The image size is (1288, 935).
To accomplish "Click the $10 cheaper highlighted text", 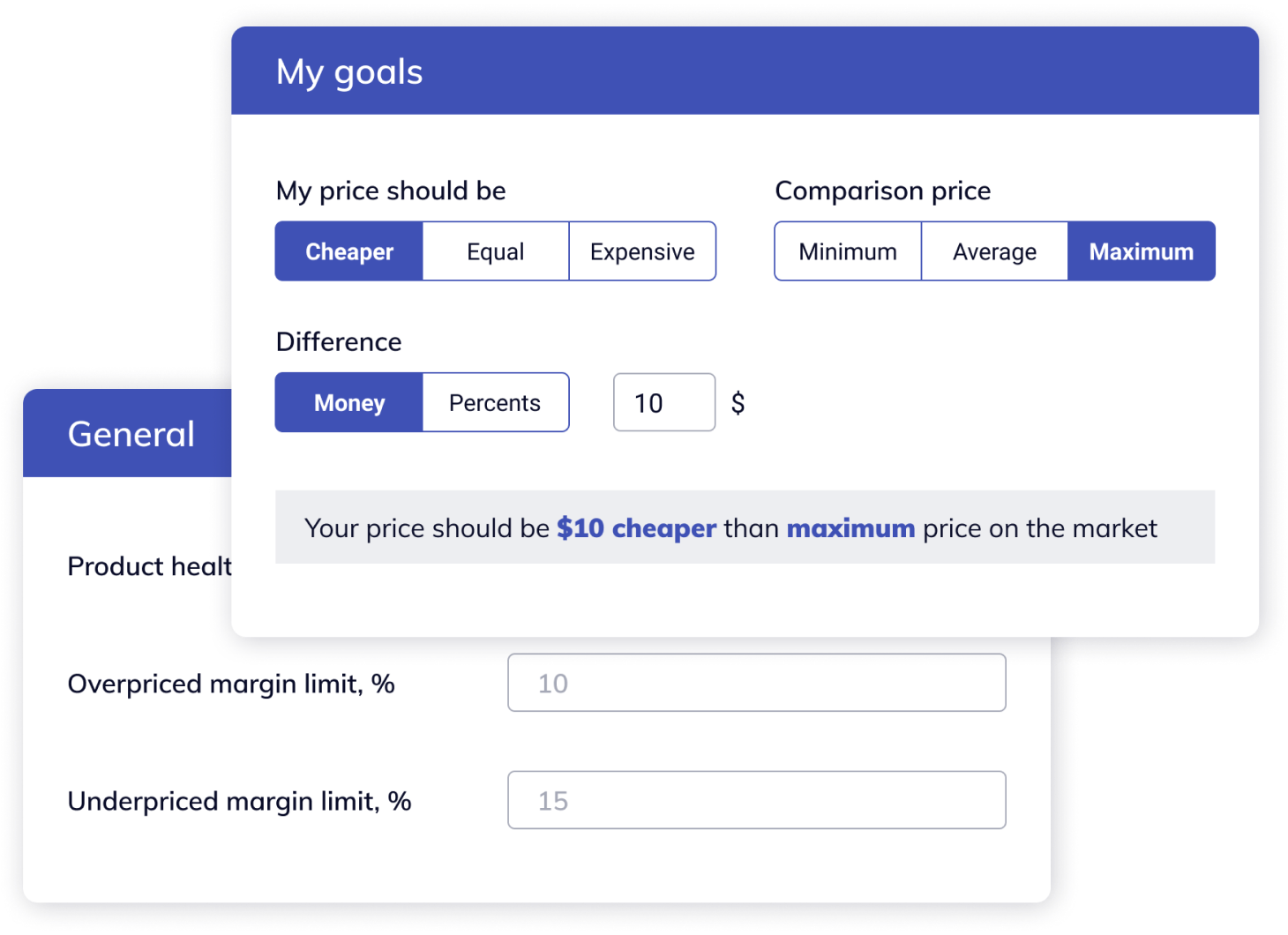I will coord(635,527).
